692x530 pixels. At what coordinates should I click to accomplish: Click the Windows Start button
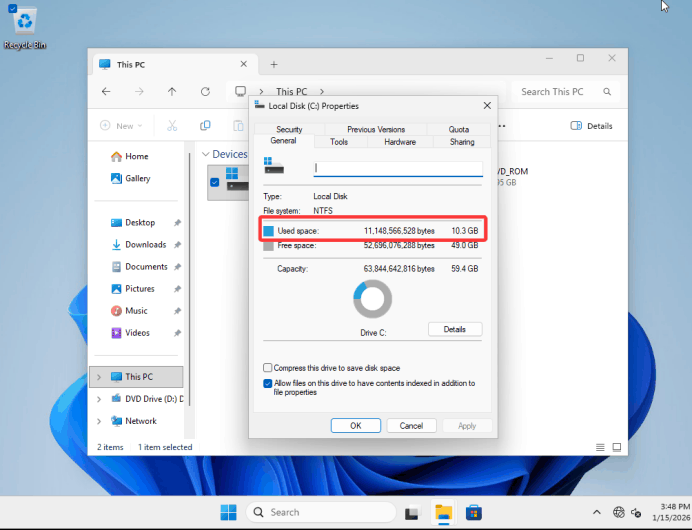[229, 512]
